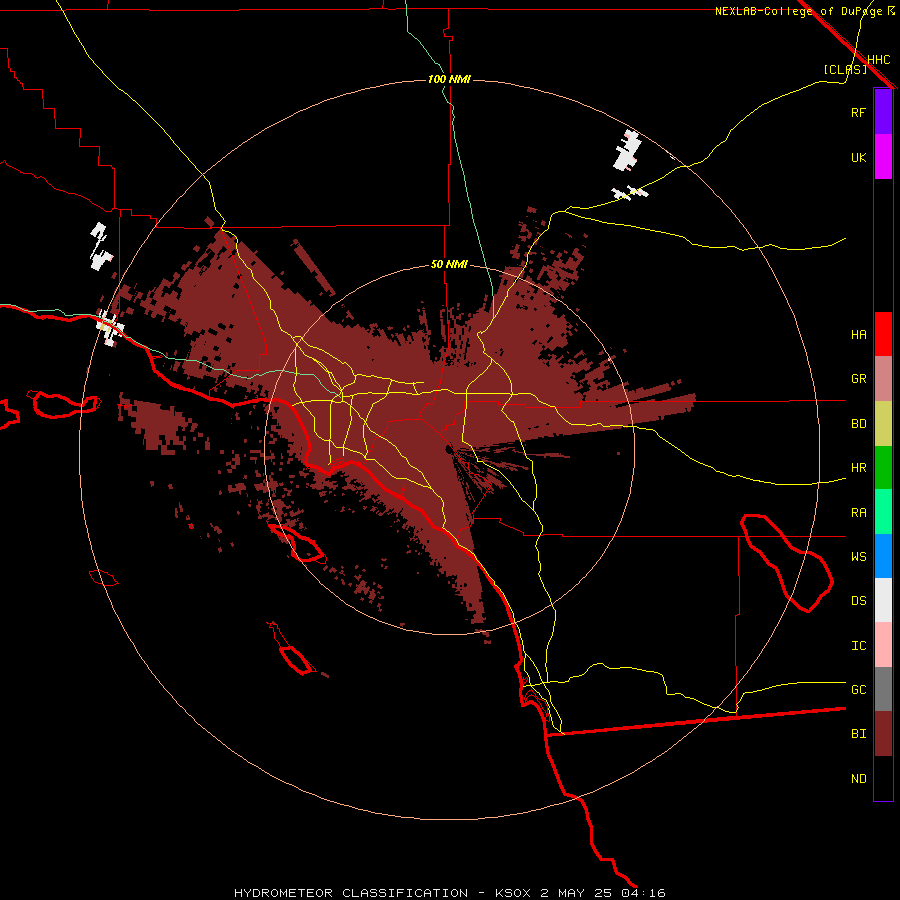Click the WS legend label
900x900 pixels.
coord(858,557)
